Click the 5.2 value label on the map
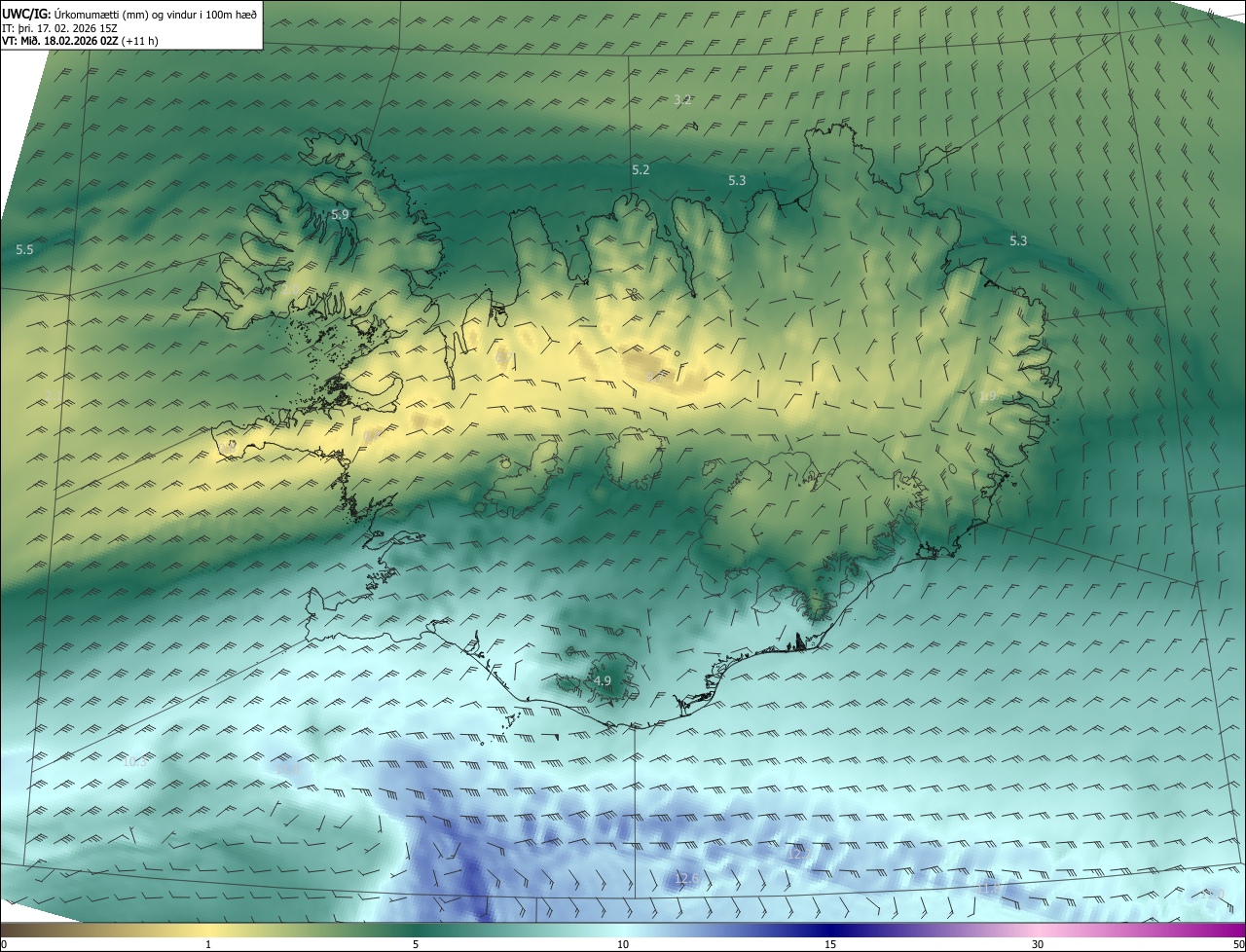1246x952 pixels. click(x=641, y=169)
